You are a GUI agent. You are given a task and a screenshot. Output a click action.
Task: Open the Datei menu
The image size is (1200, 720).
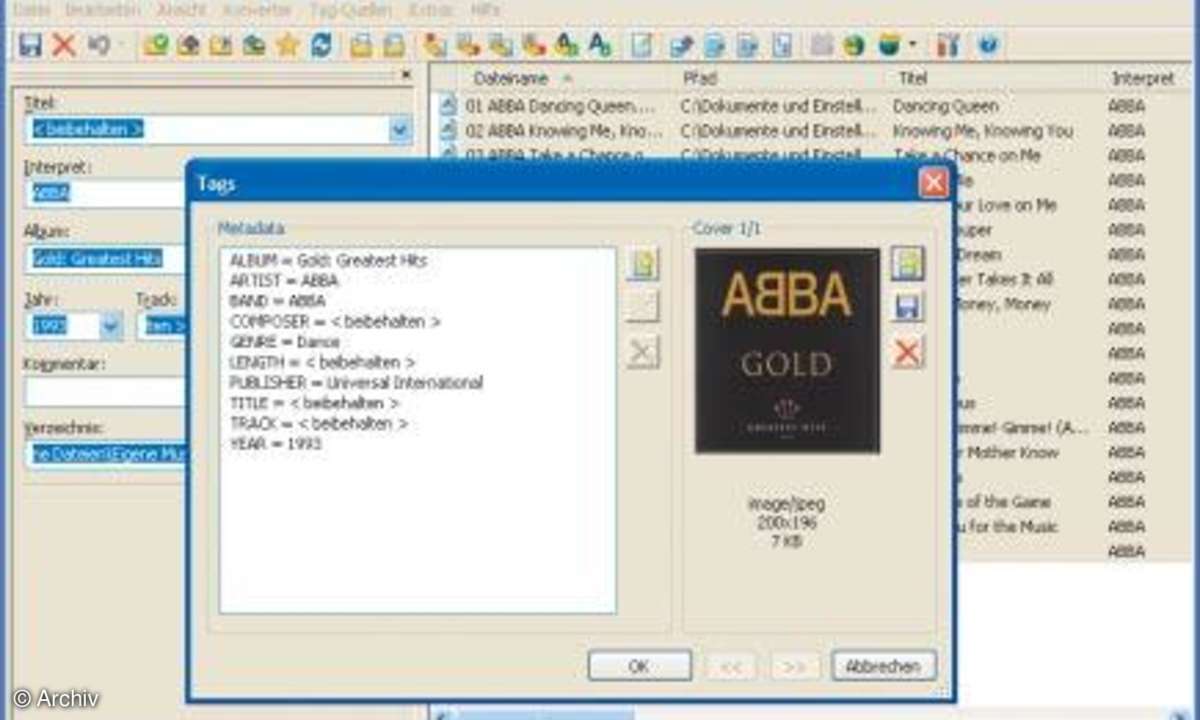coord(33,10)
